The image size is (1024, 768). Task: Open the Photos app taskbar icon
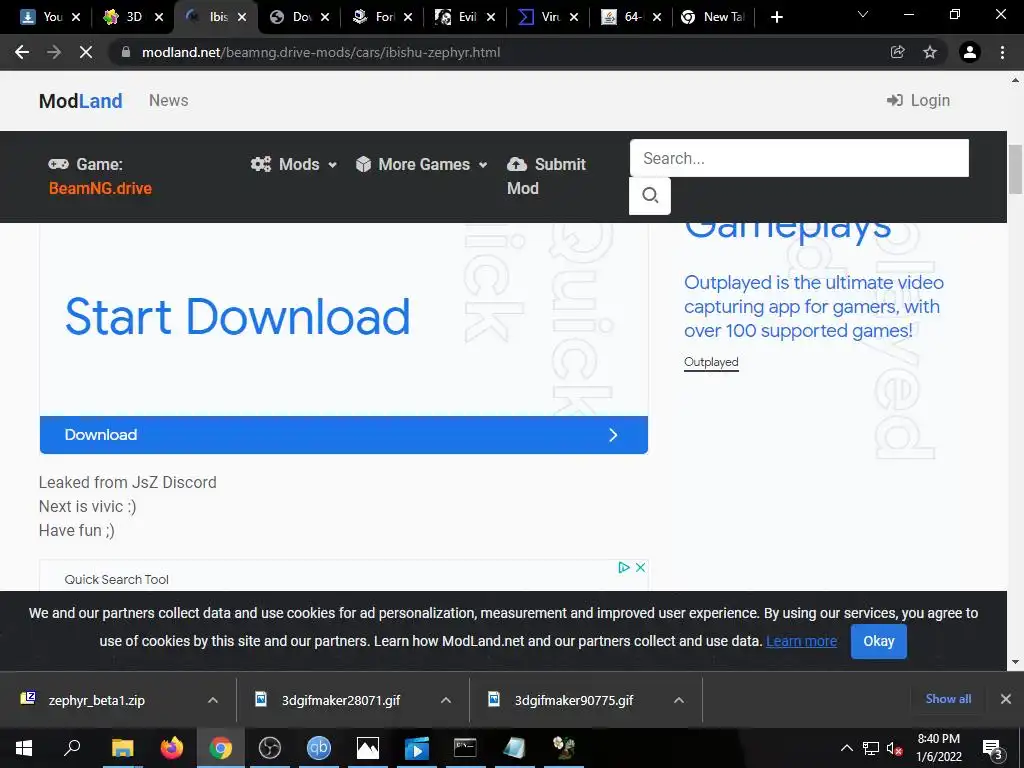(x=368, y=748)
